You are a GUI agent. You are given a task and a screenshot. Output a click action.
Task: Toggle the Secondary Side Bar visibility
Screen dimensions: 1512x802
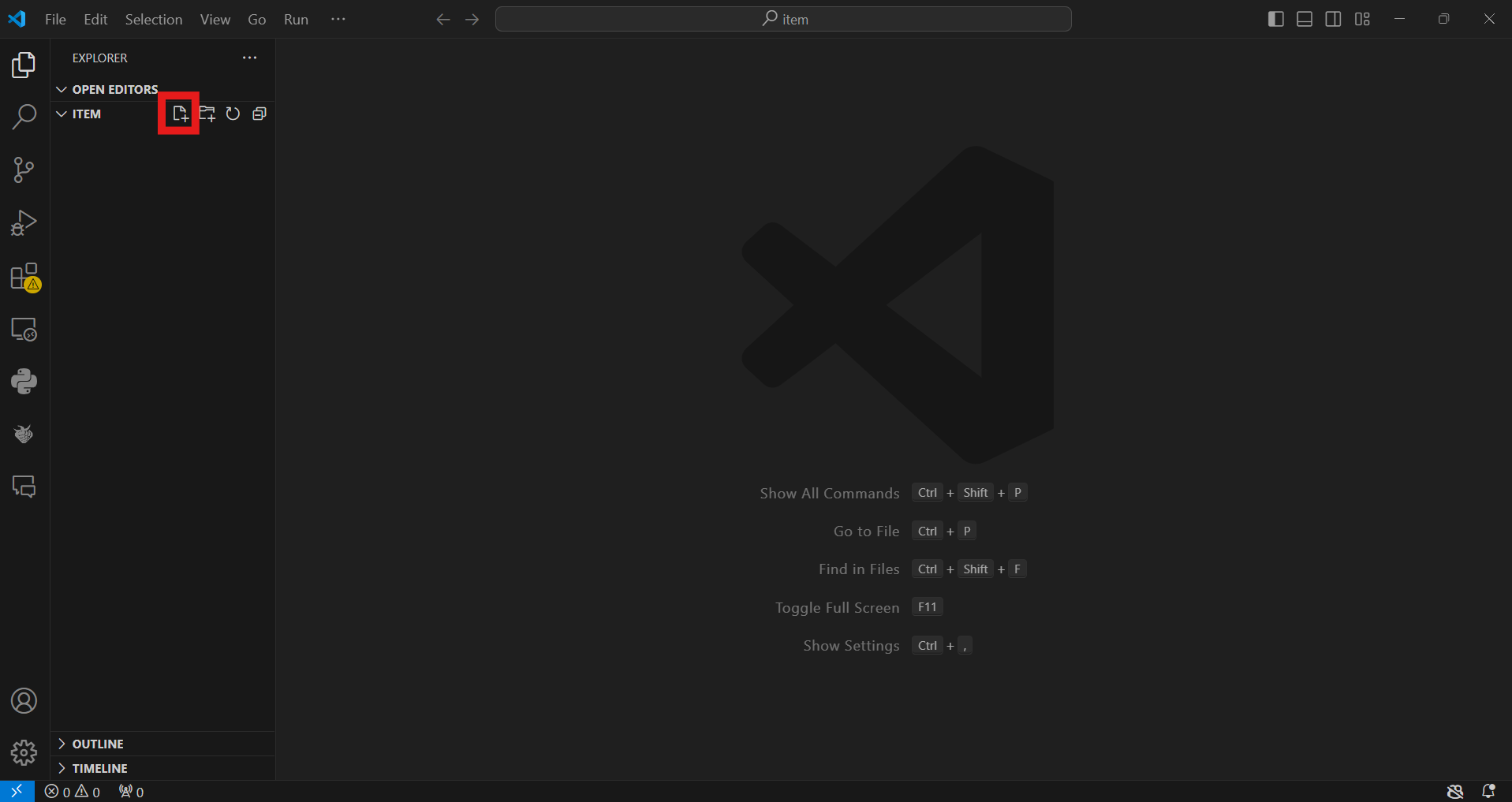point(1333,19)
